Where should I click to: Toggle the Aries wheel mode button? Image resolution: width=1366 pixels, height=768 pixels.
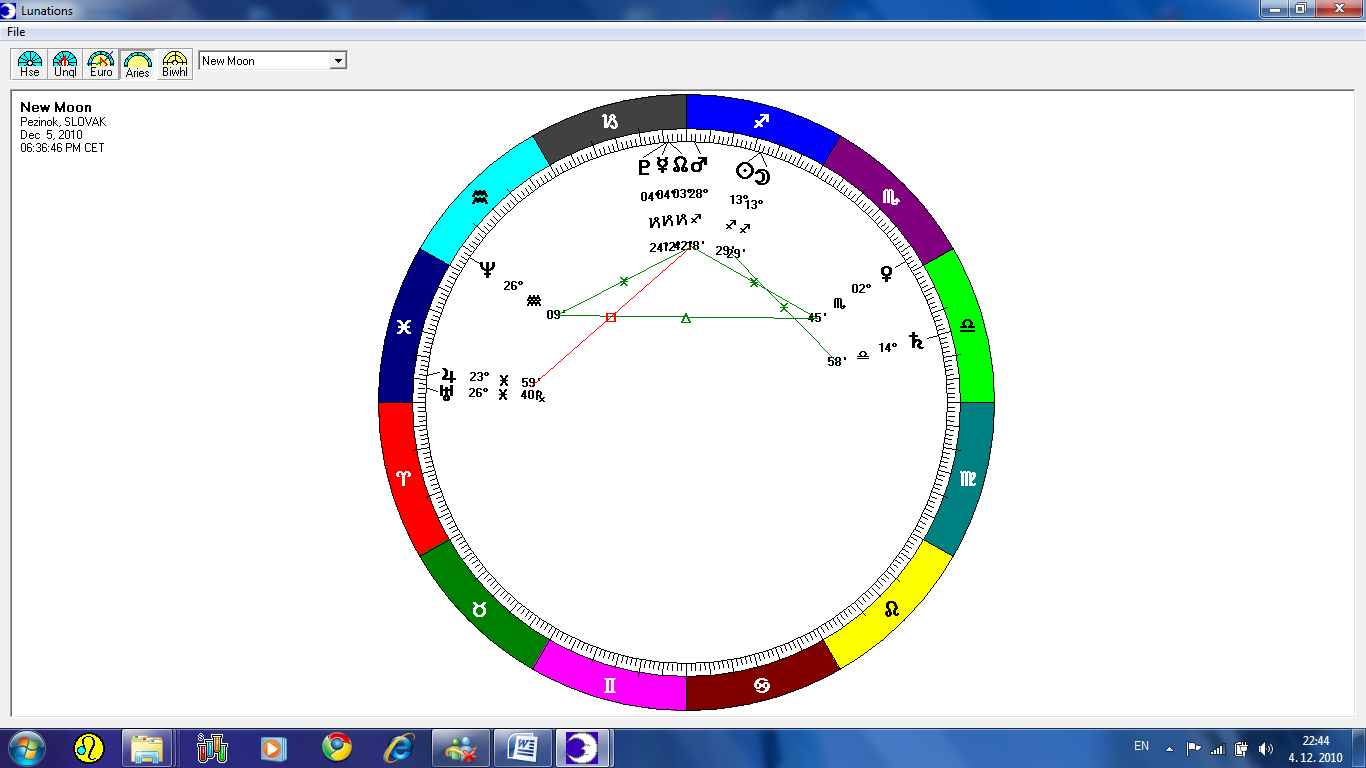[137, 64]
